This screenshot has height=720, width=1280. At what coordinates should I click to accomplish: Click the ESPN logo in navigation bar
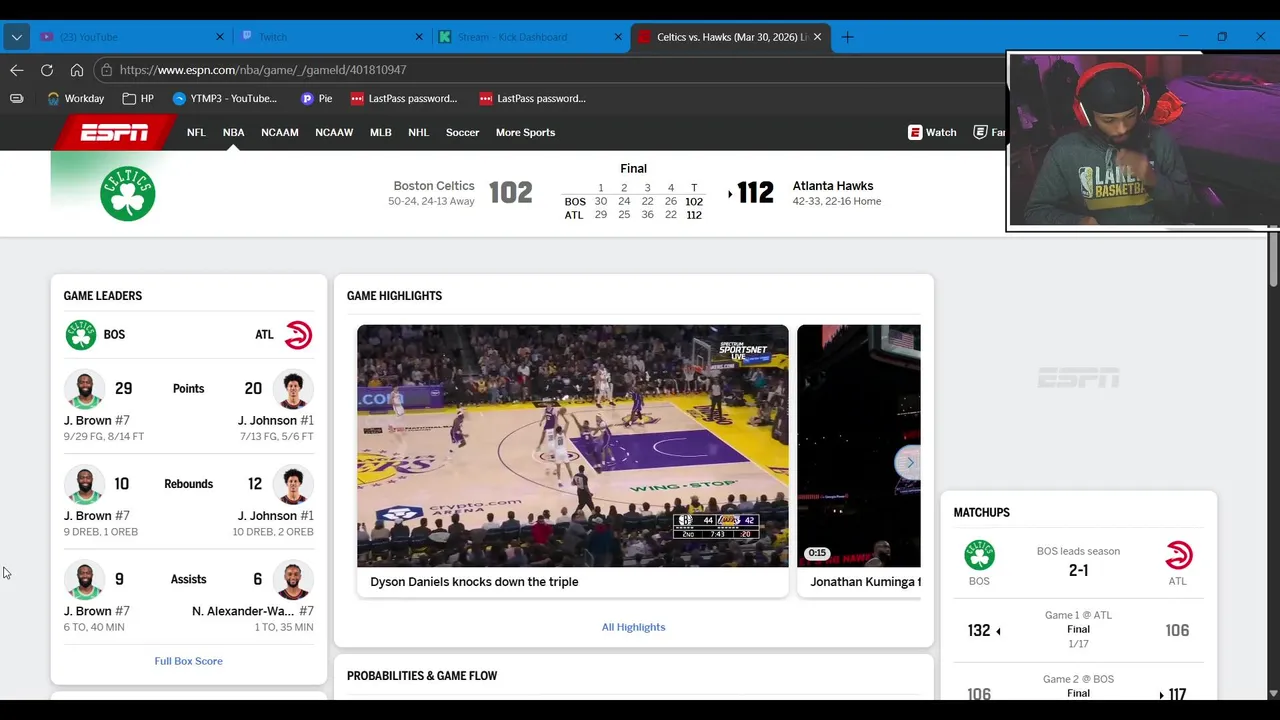114,132
